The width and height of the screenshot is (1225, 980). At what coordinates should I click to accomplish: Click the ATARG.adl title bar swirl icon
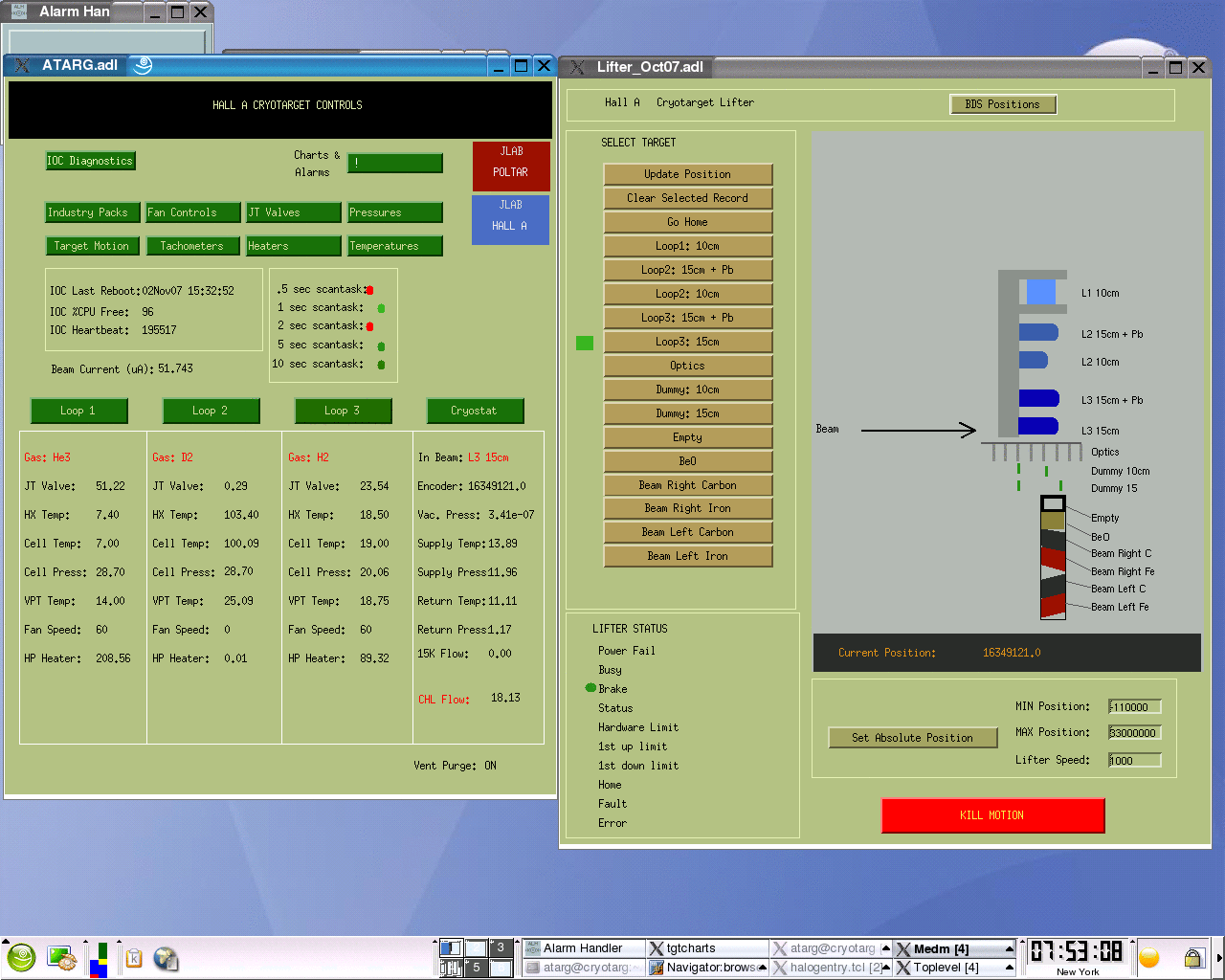(x=143, y=65)
